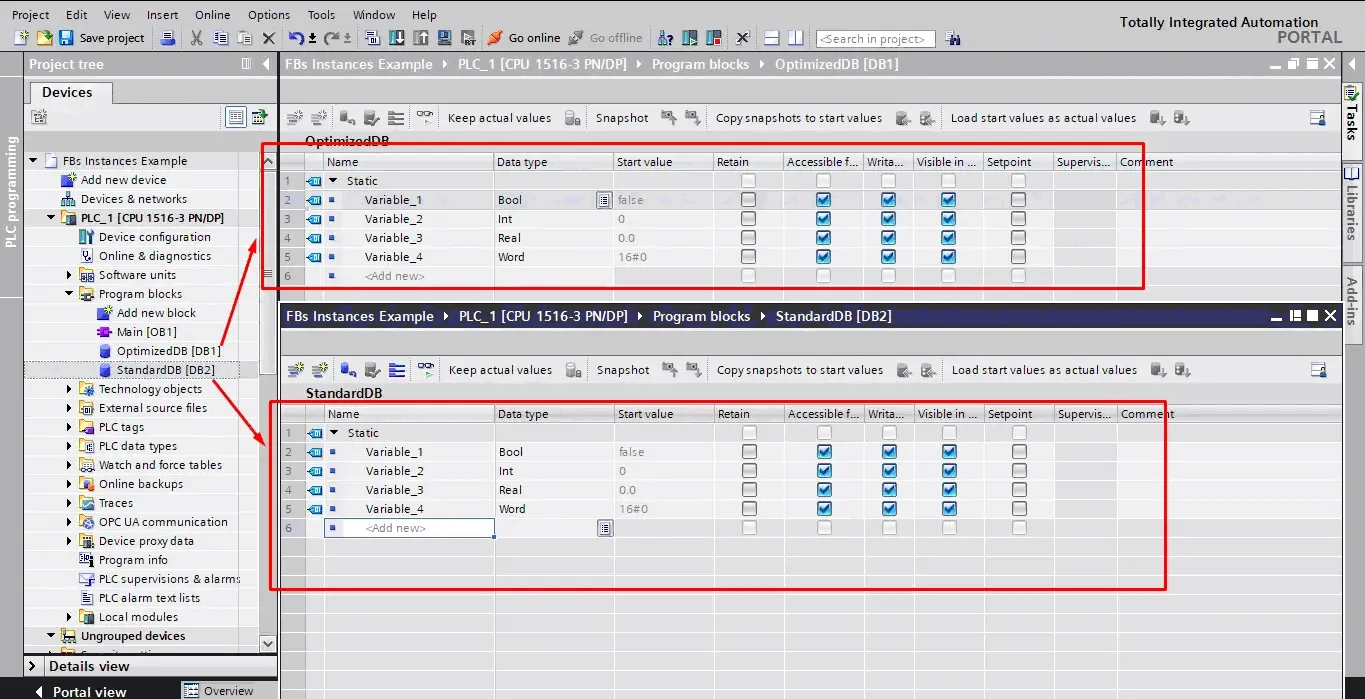This screenshot has width=1365, height=699.
Task: Collapse the Static section in StandardDB
Action: pos(334,433)
